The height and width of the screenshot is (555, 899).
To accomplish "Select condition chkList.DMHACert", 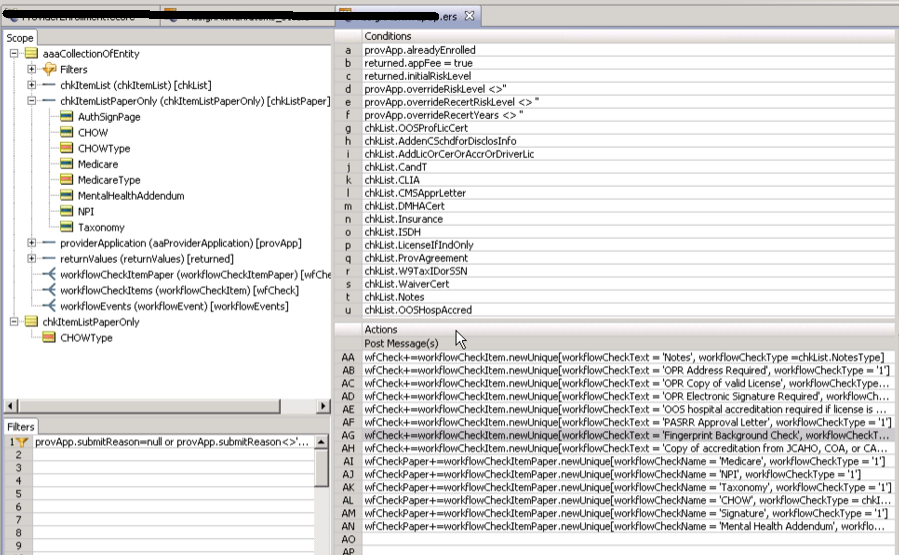I will pos(628,206).
